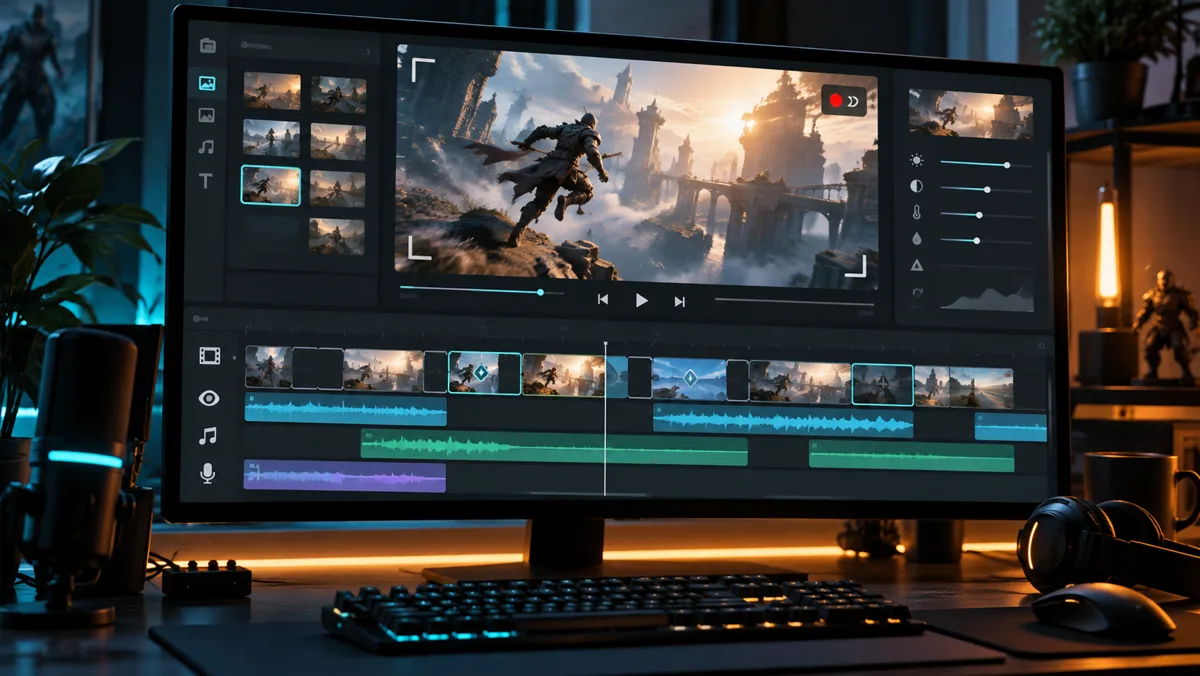This screenshot has width=1200, height=676.
Task: Select the purple voiceover audio clip
Action: 345,476
